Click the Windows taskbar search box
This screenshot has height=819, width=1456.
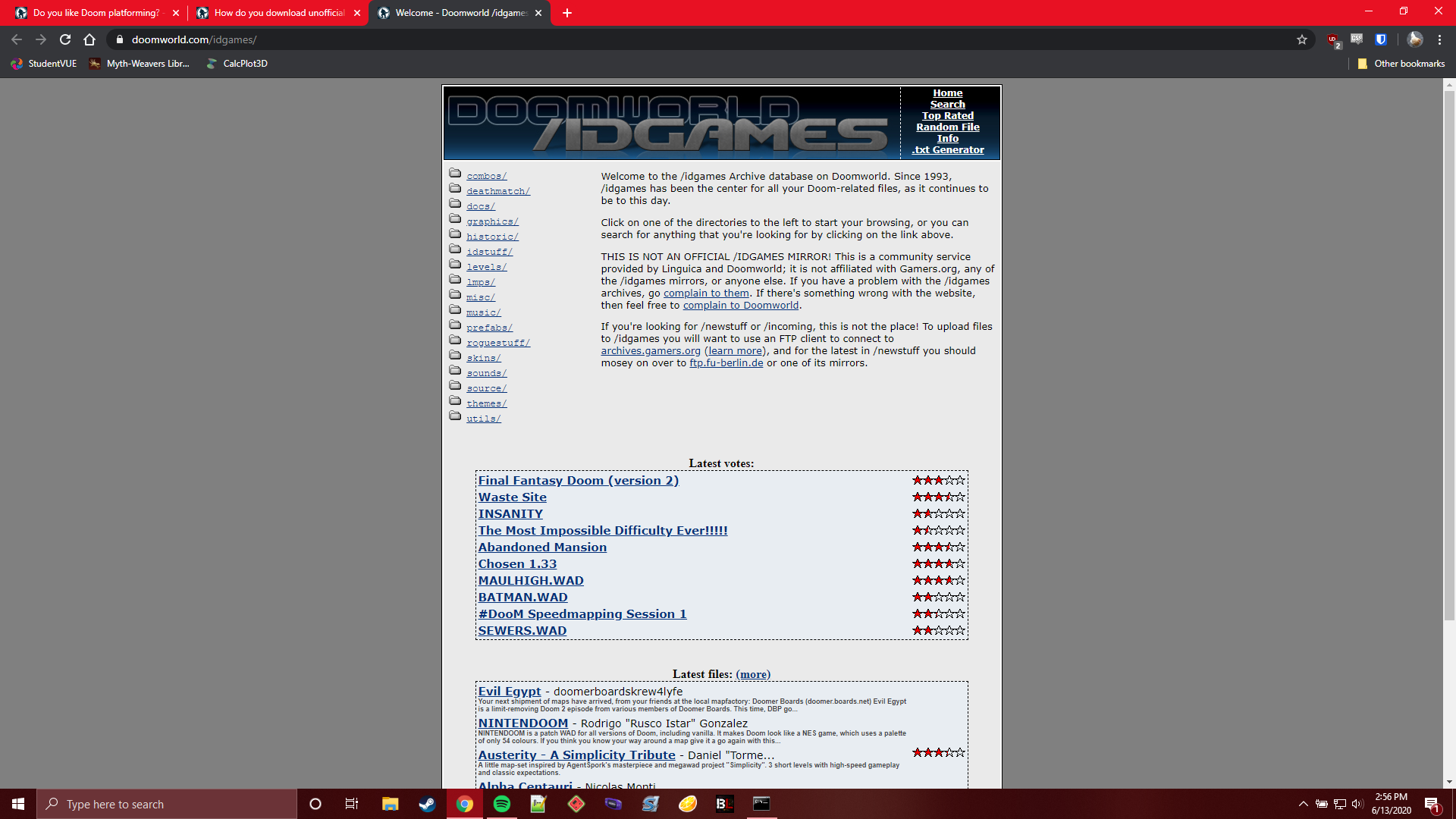[x=167, y=804]
